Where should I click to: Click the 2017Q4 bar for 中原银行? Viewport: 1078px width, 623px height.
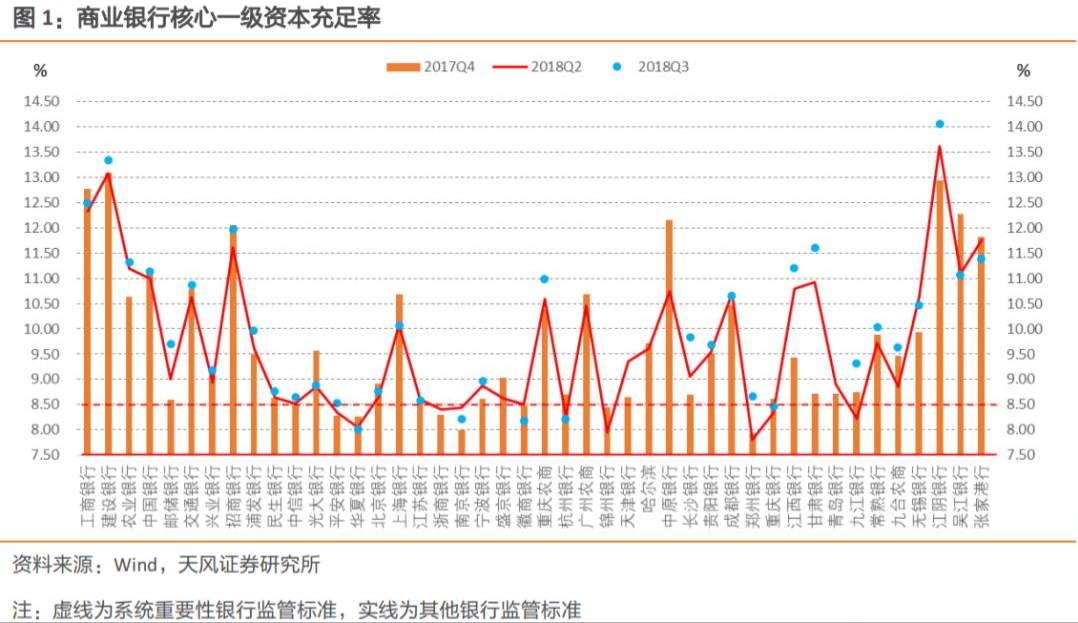point(670,337)
